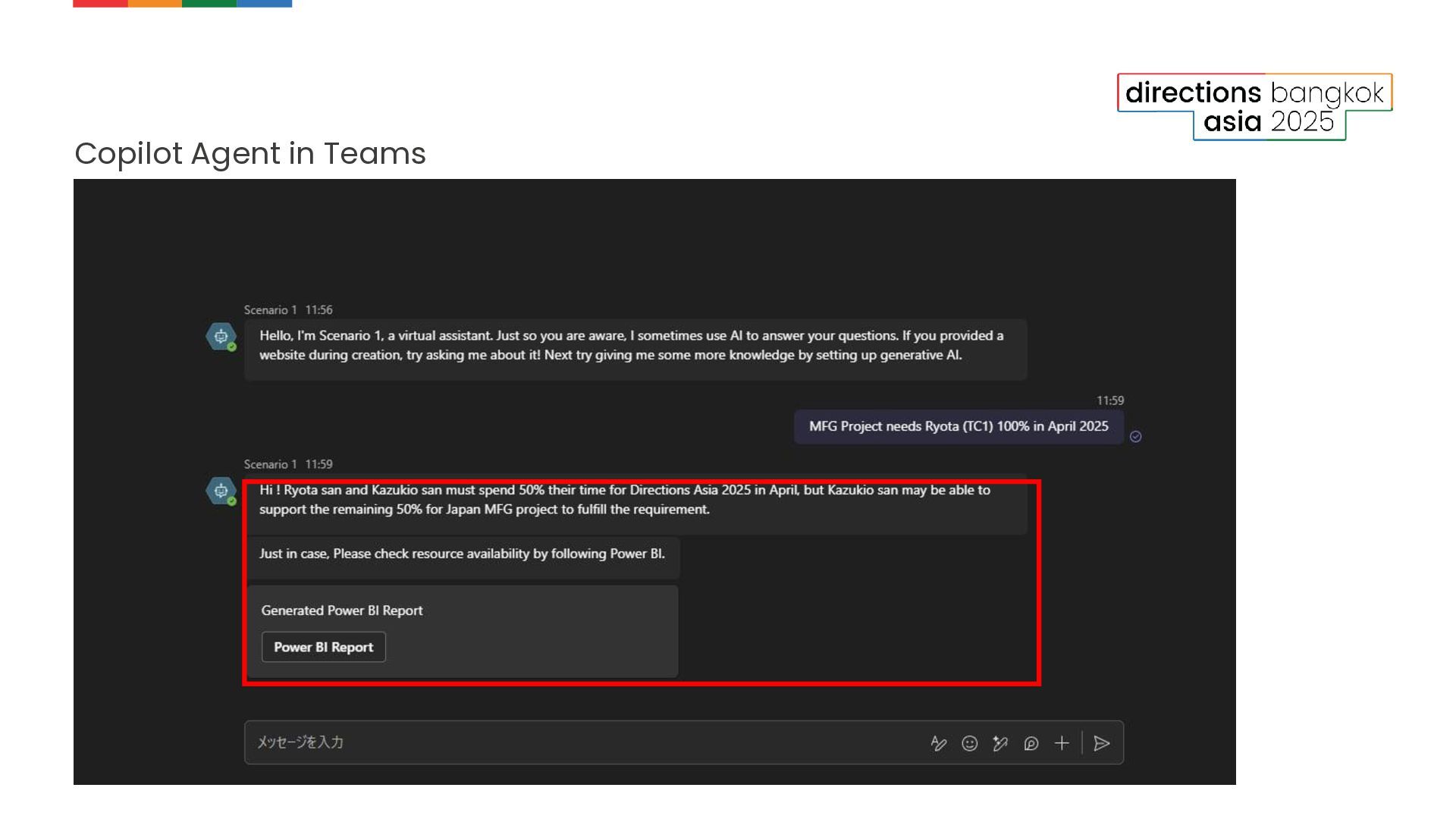Click the Copilot rewrite sparkle pen icon
This screenshot has width=1456, height=819.
point(1000,743)
